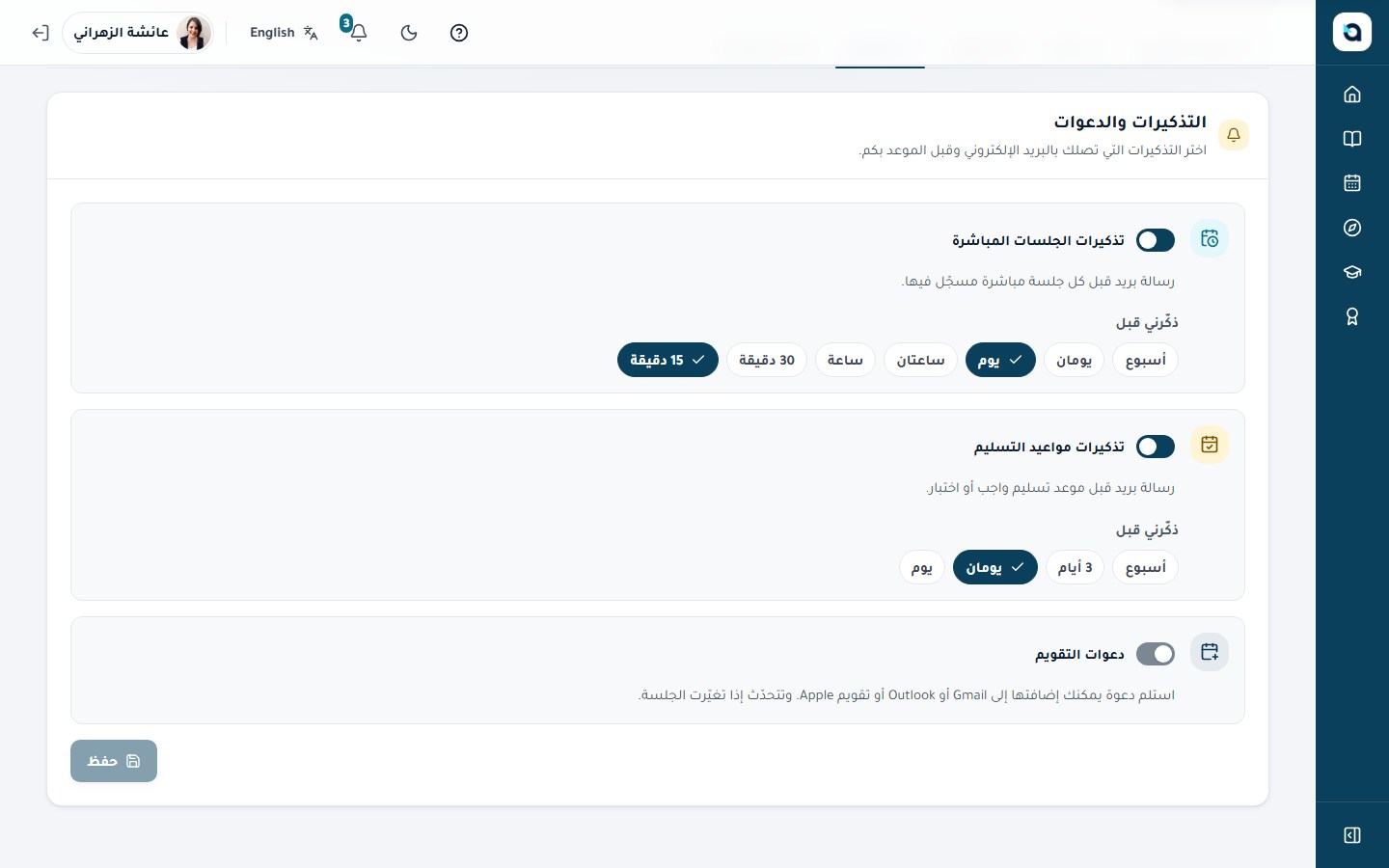The height and width of the screenshot is (868, 1389).
Task: Open the compass explore sidebar icon
Action: point(1352,228)
